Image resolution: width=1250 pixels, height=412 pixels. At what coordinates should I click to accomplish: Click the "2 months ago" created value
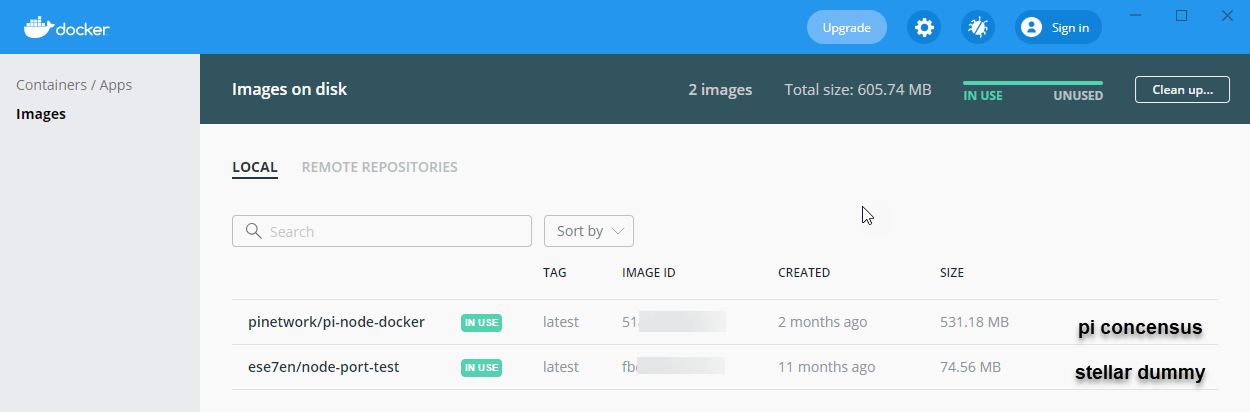click(x=822, y=322)
